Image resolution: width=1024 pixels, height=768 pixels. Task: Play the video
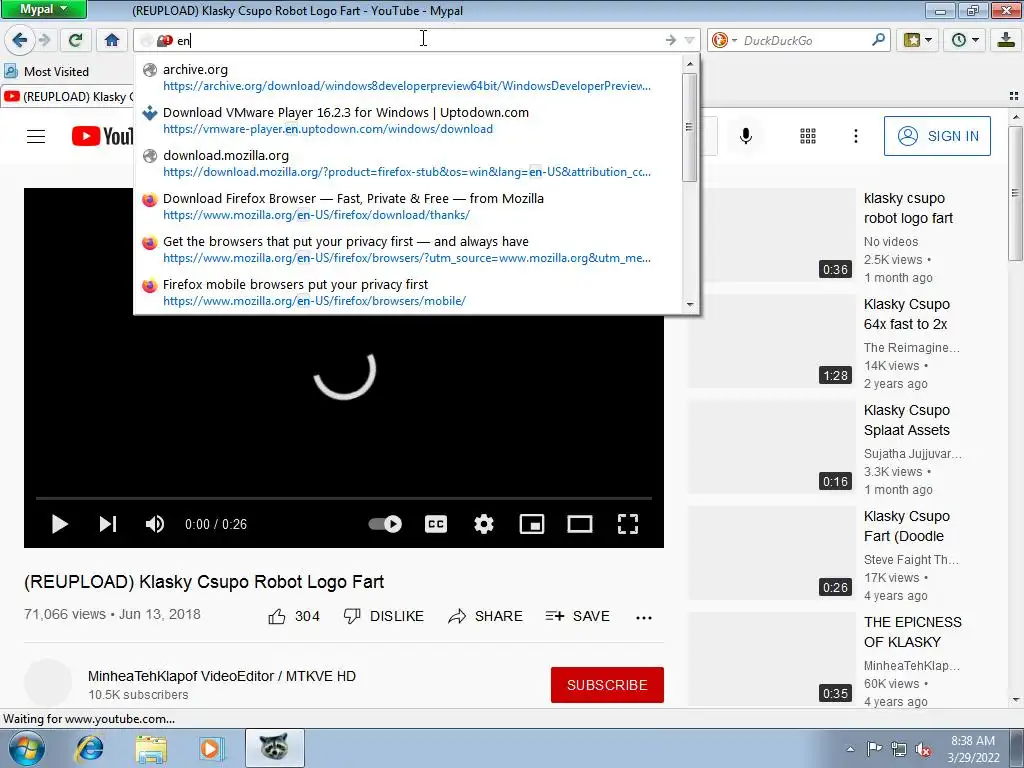[x=59, y=524]
